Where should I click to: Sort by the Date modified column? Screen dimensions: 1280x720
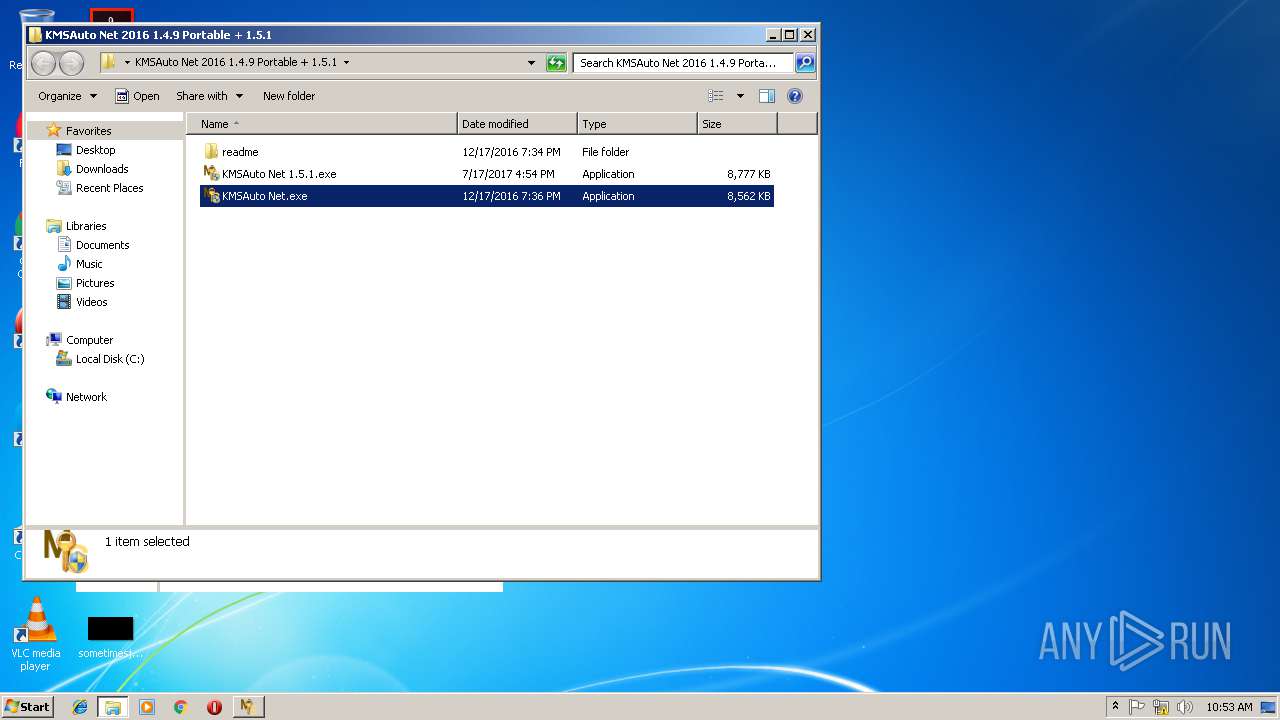click(517, 124)
